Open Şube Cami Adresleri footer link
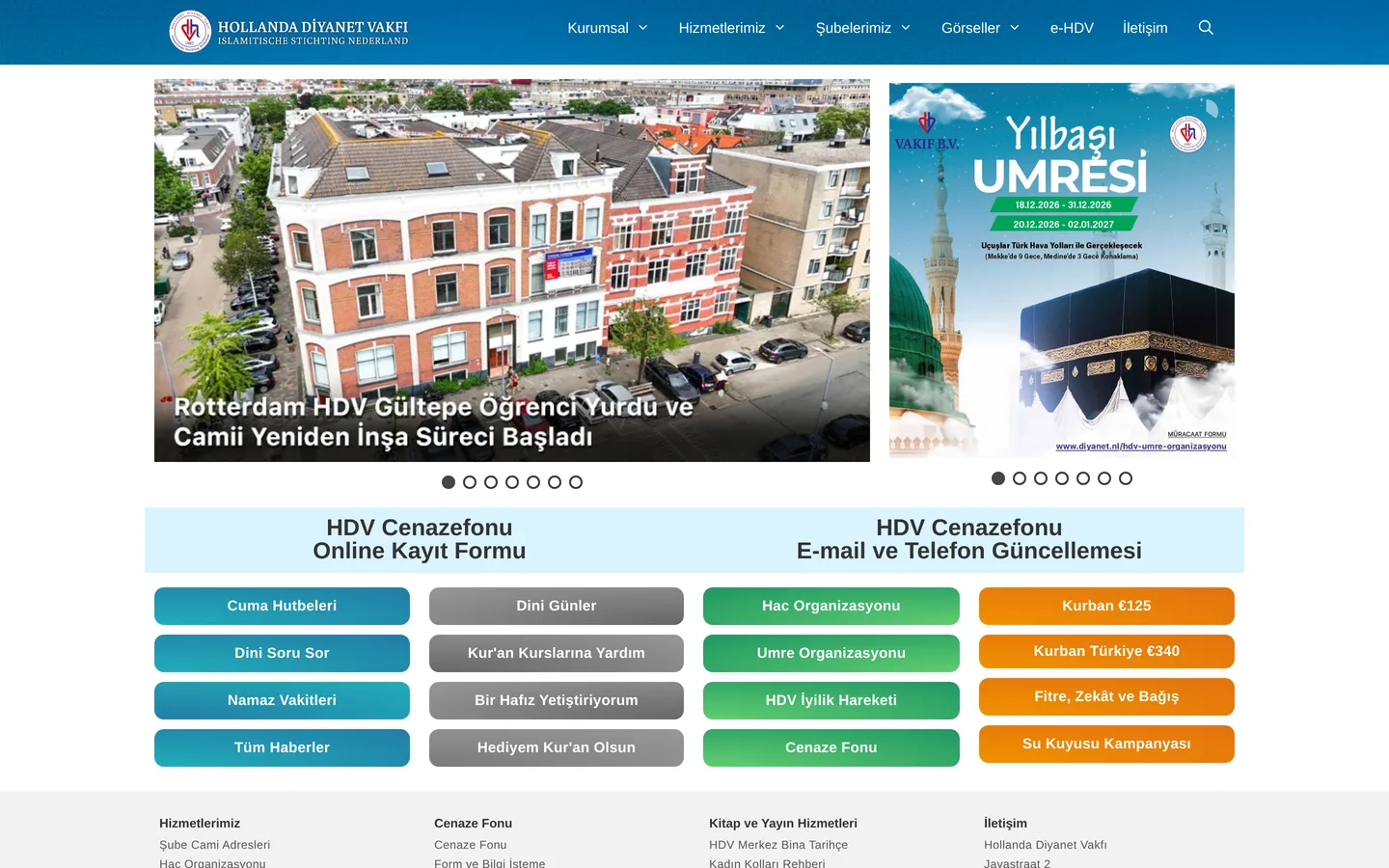The image size is (1389, 868). (x=214, y=845)
